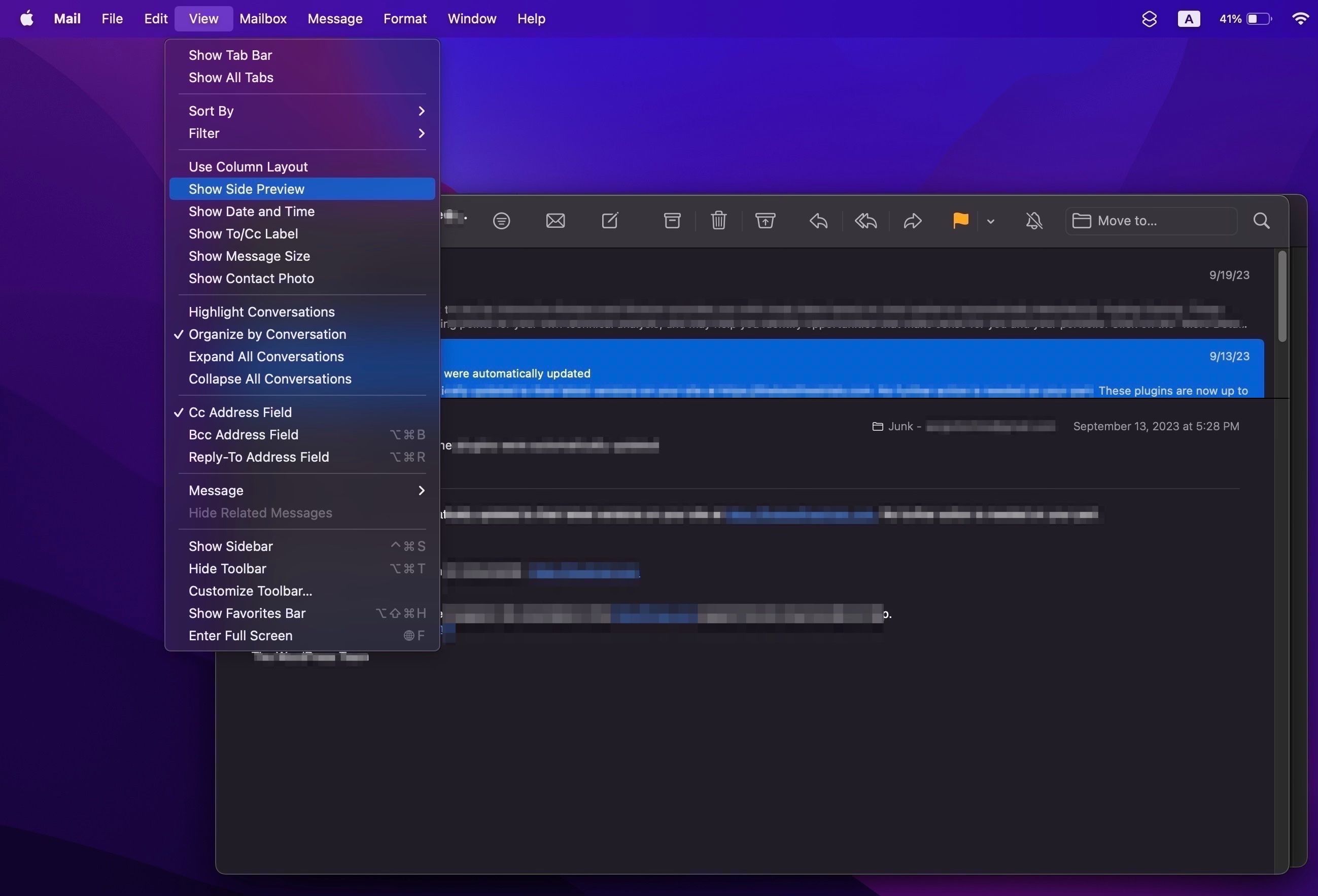This screenshot has width=1318, height=896.
Task: Click the Move to field
Action: [x=1150, y=221]
